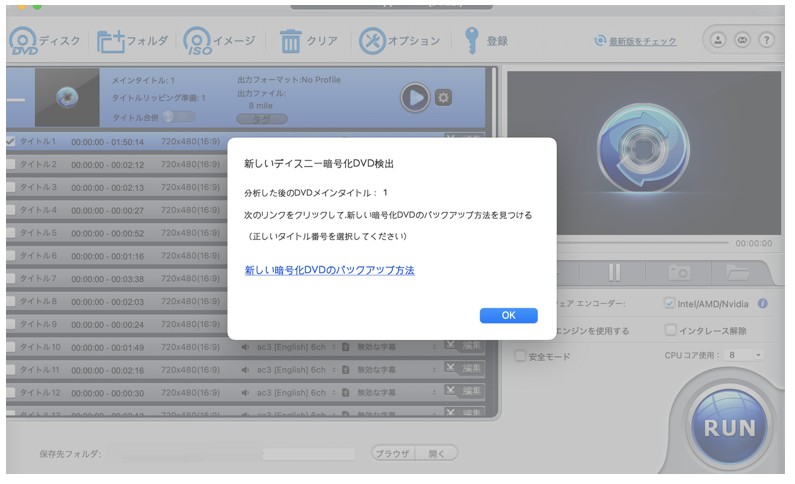
Task: Check the タイトル4 checkbox
Action: click(x=10, y=210)
